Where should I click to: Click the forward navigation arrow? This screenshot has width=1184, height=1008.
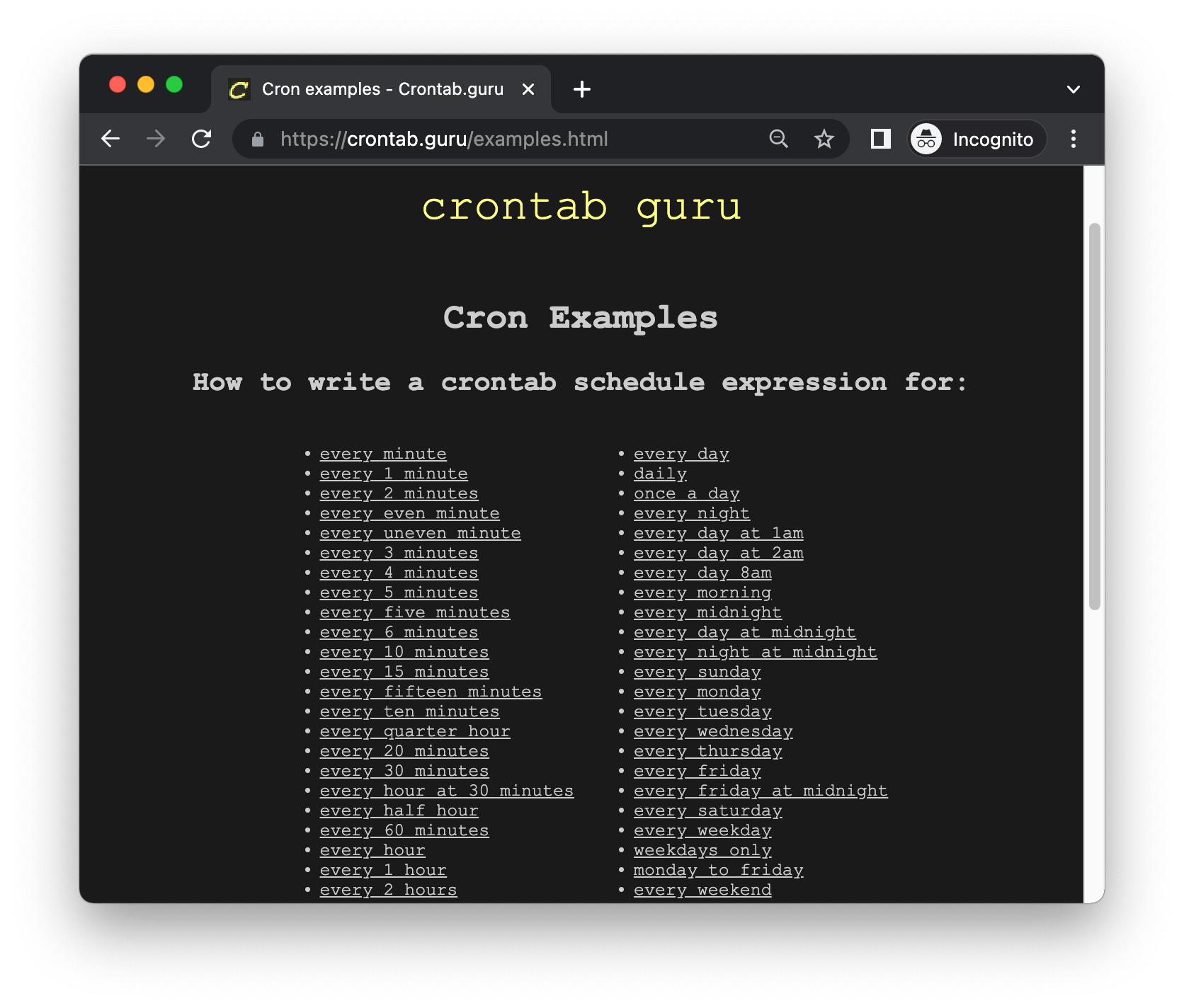[156, 139]
